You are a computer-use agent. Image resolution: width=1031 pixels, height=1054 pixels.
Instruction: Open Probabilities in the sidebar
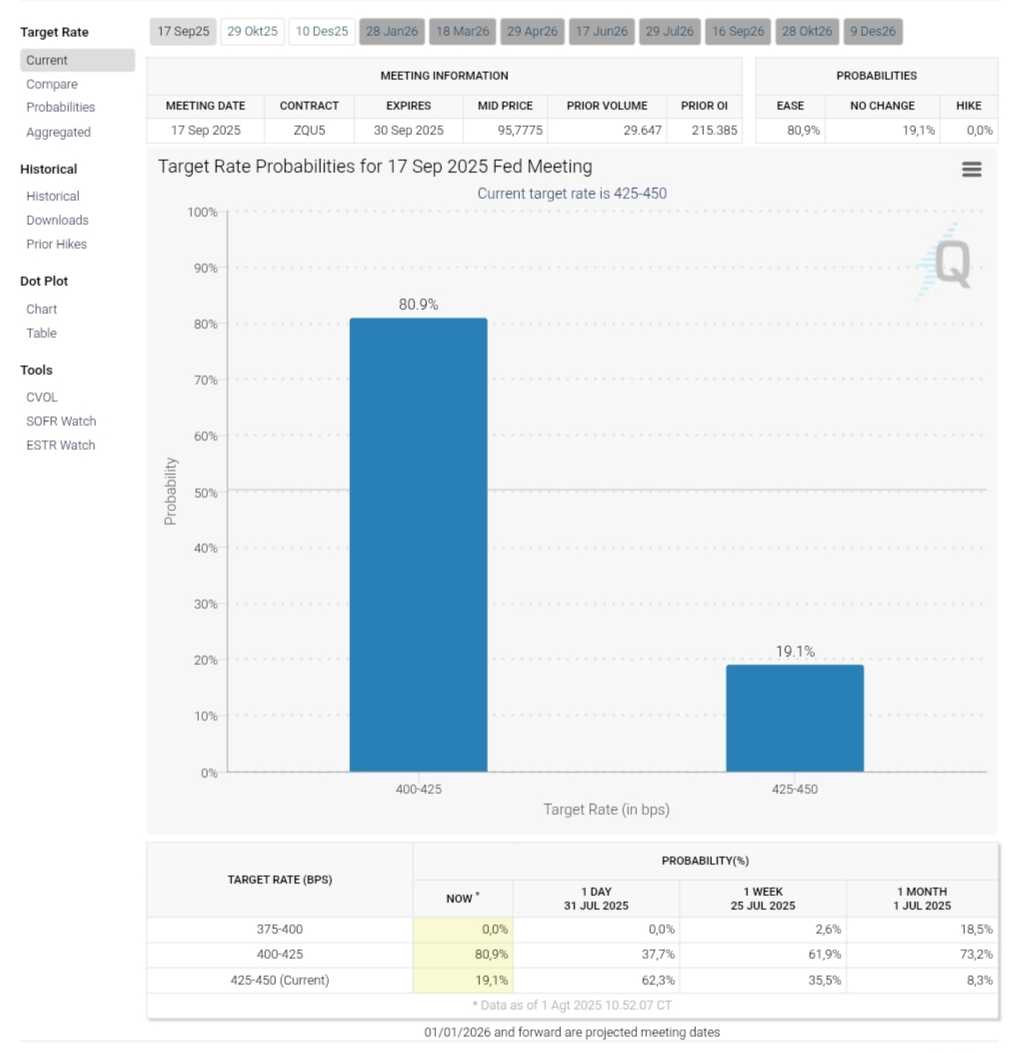point(60,108)
